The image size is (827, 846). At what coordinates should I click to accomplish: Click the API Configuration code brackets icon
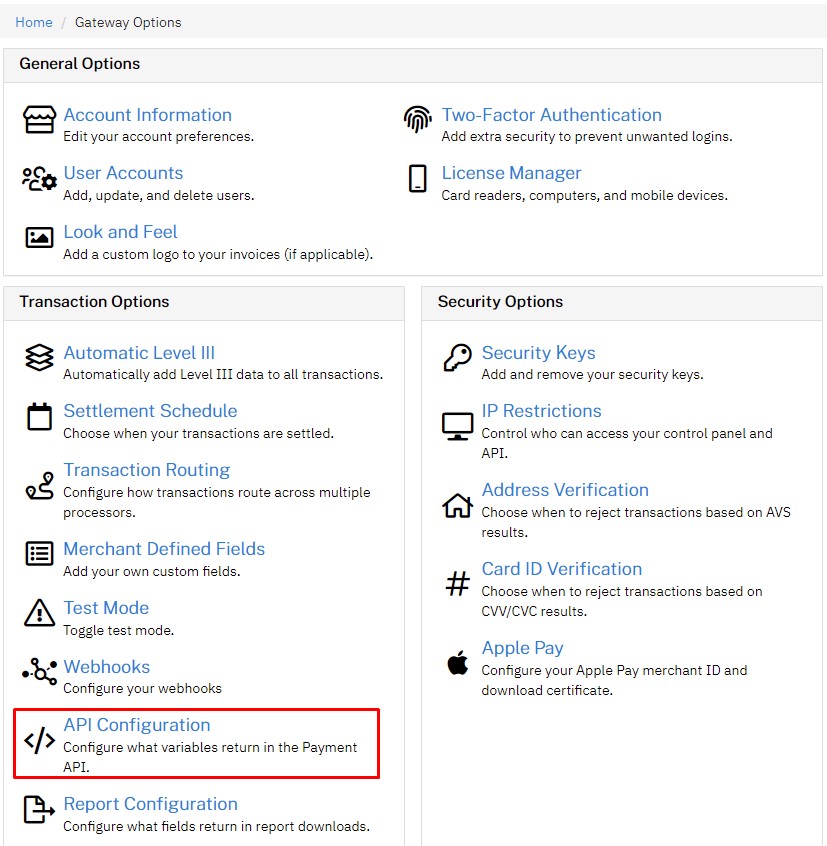point(39,740)
